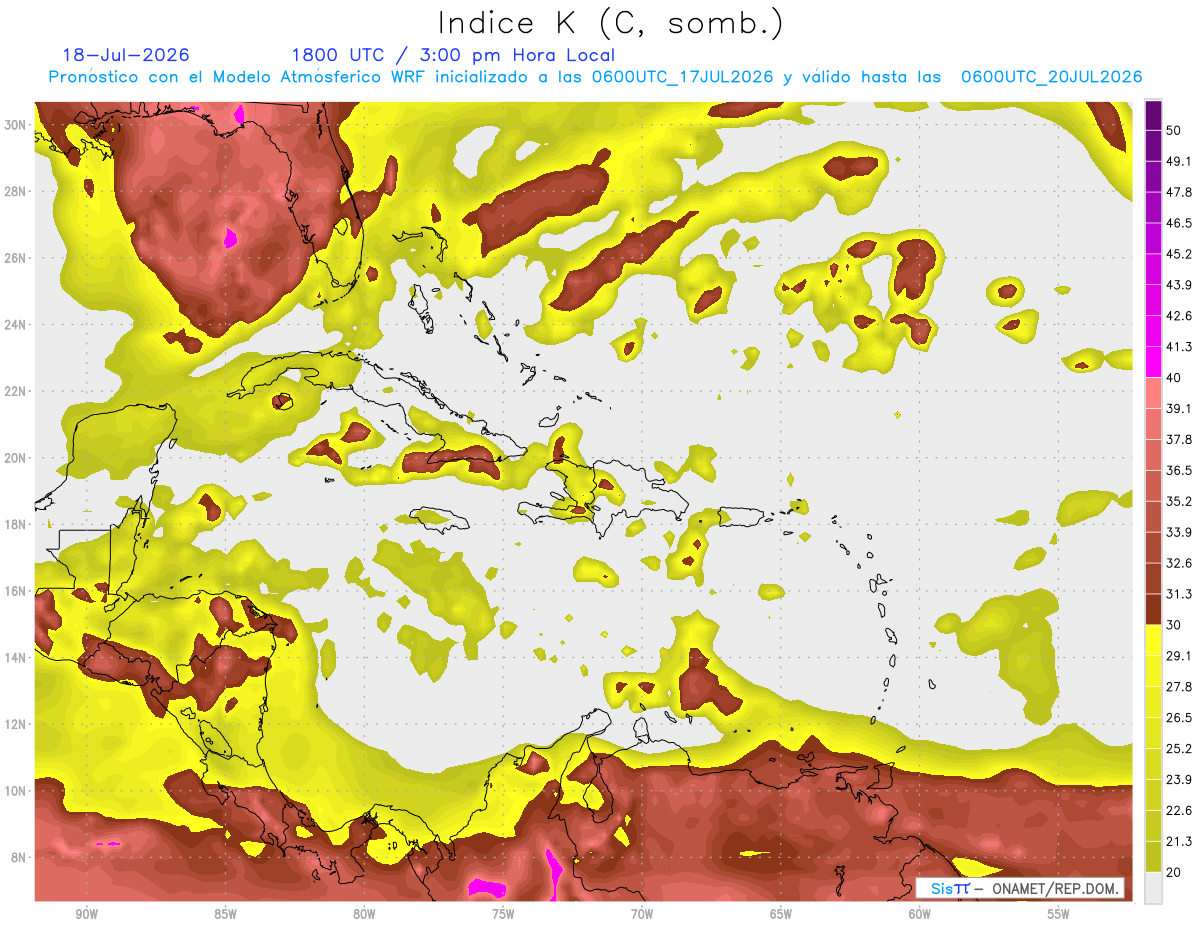Click the colorbar value 23.9
Screen dimensions: 1200x927
pyautogui.click(x=1179, y=780)
